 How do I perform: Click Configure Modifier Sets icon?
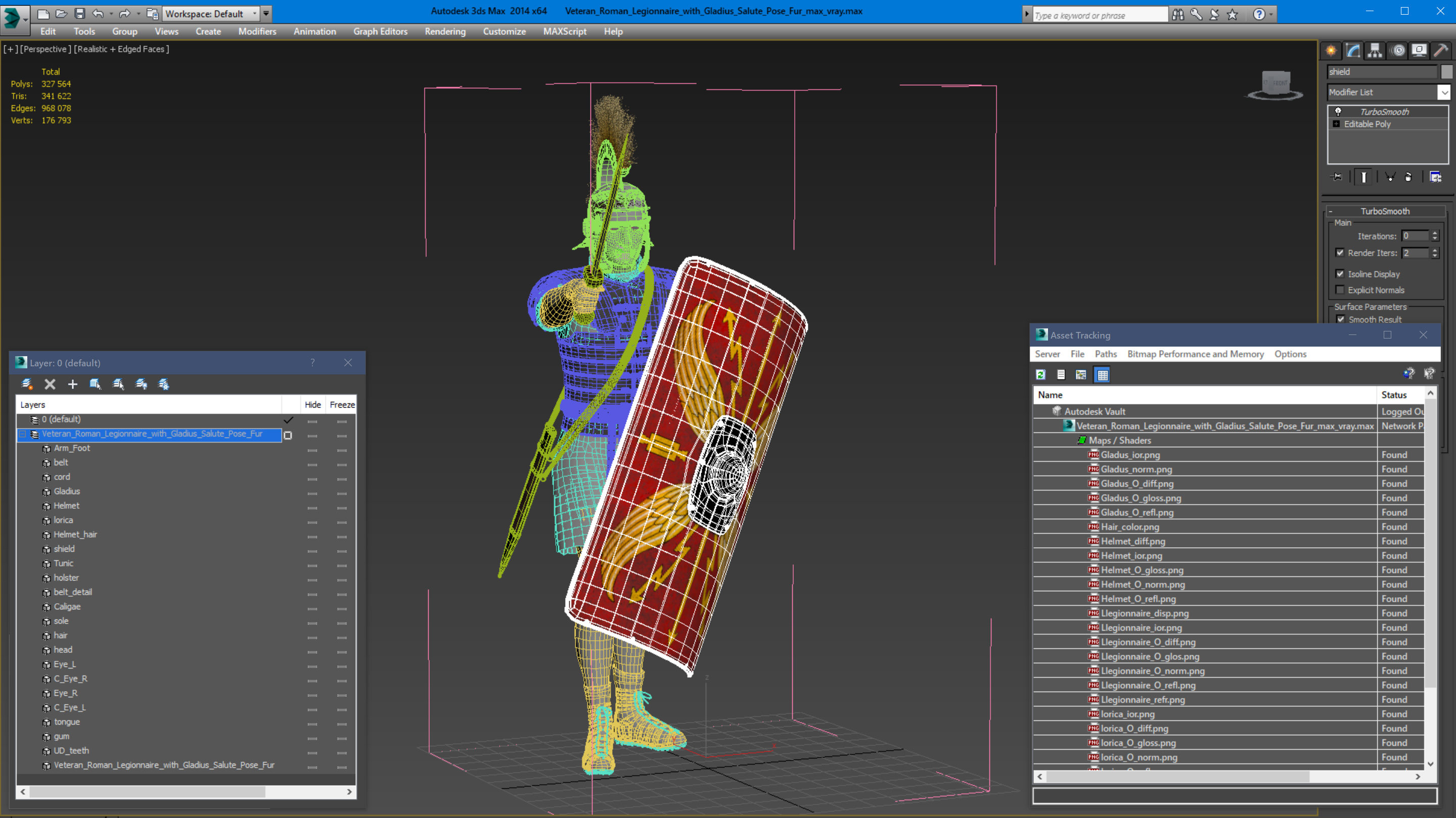coord(1435,177)
